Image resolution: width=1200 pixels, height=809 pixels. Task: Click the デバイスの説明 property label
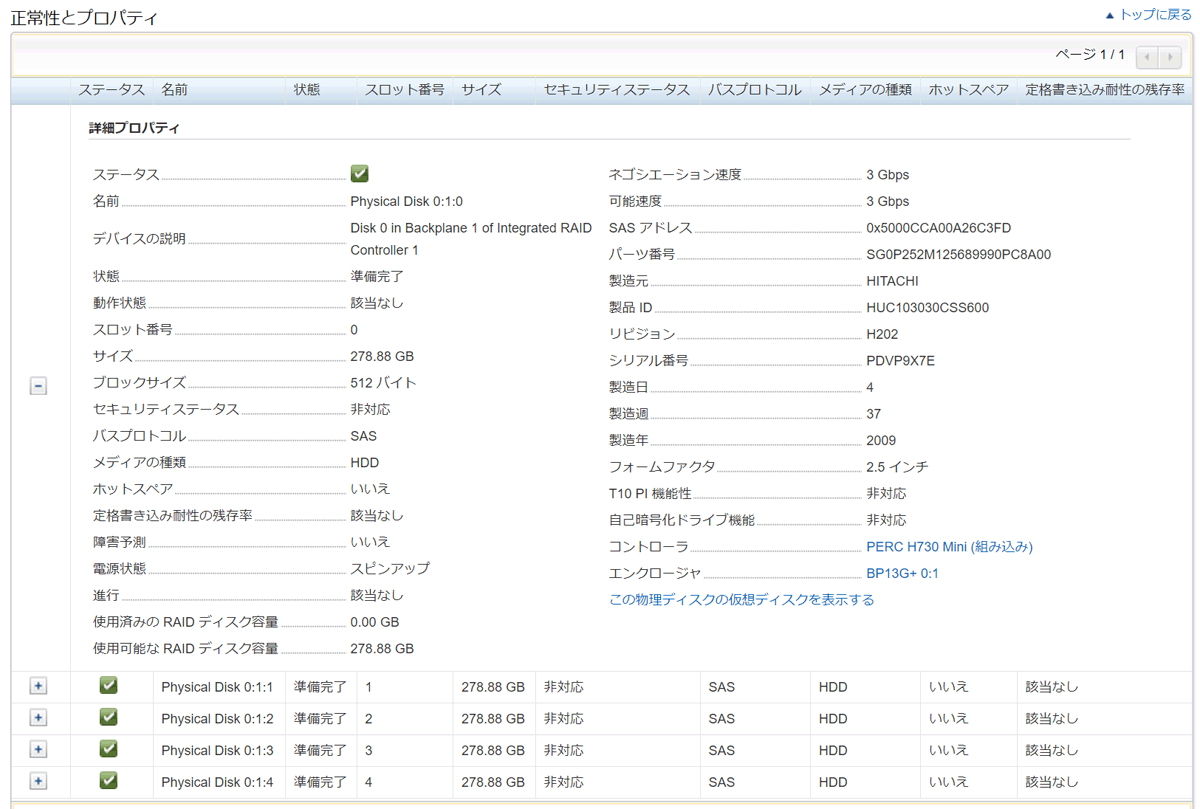[x=139, y=239]
